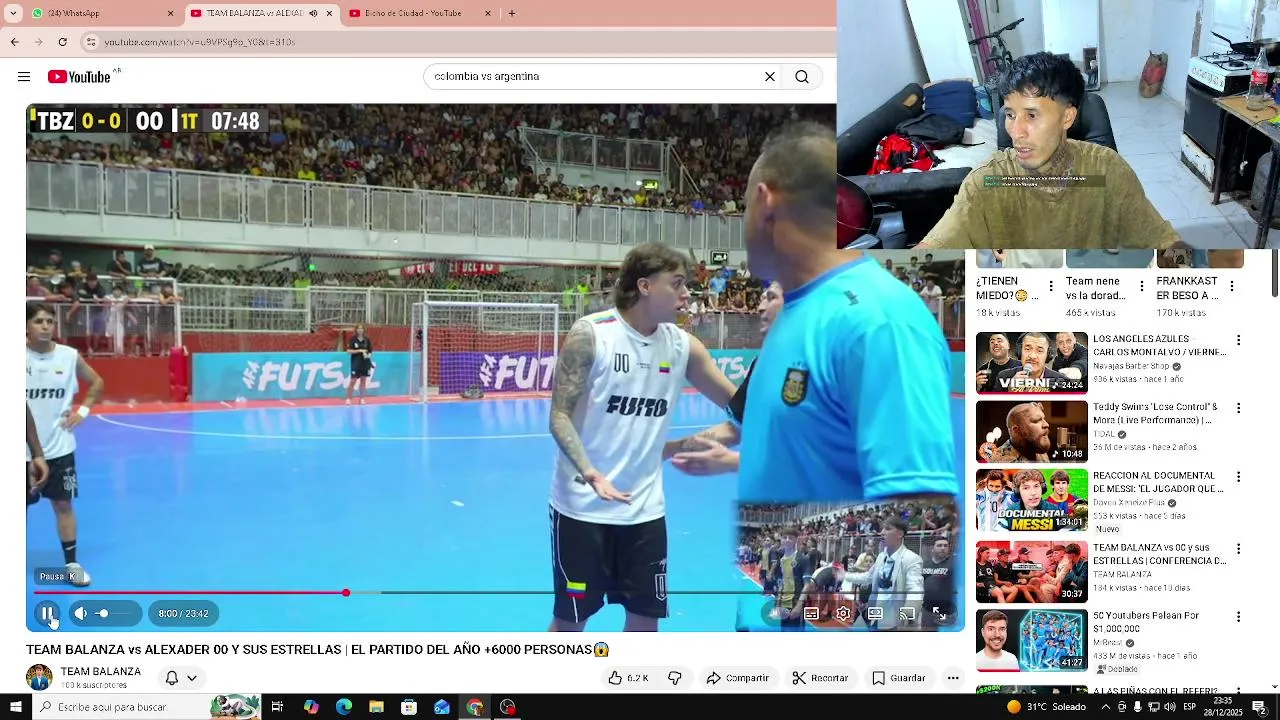Open Teddy Swims 'Lose Control' video title
This screenshot has width=1280, height=720.
[1155, 414]
